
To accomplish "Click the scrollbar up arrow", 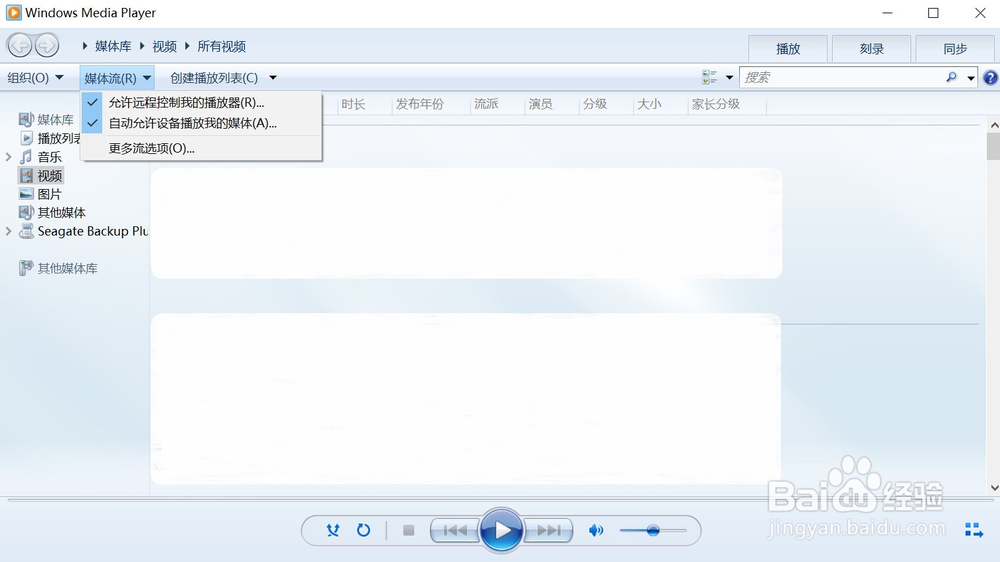I will click(994, 124).
